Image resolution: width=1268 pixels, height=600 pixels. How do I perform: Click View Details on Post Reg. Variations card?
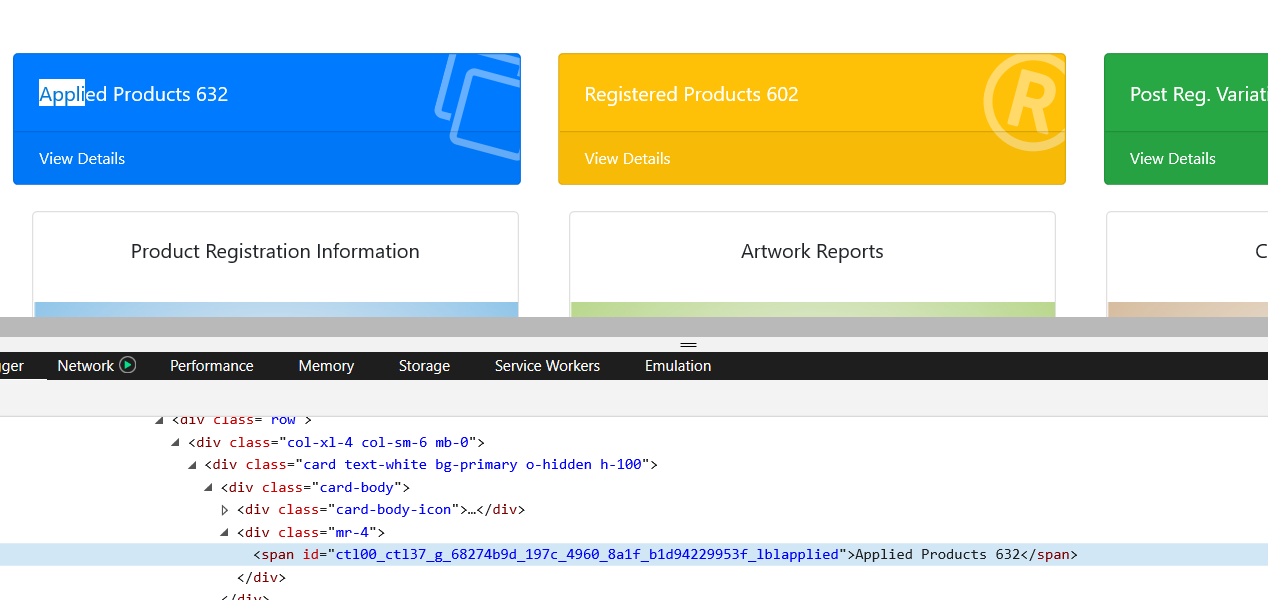coord(1172,158)
